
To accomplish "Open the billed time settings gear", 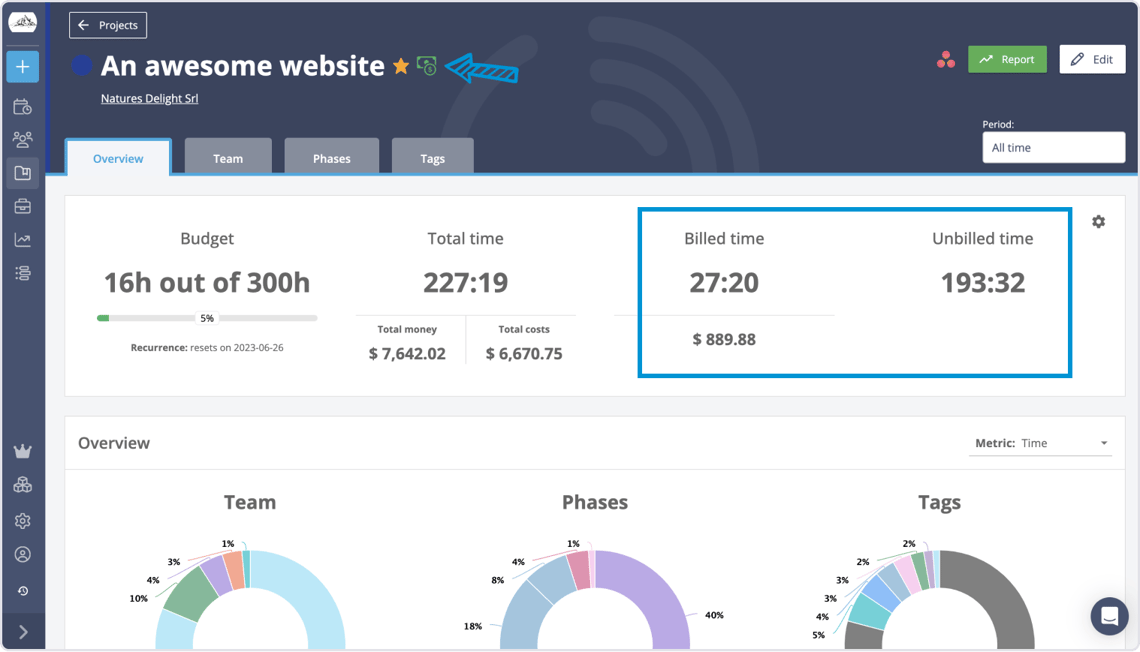I will click(1098, 221).
